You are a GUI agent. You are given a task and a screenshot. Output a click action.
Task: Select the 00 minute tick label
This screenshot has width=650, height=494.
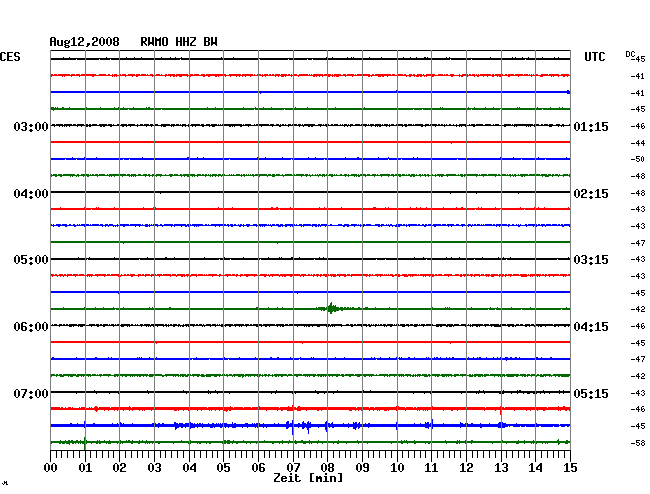(x=51, y=468)
